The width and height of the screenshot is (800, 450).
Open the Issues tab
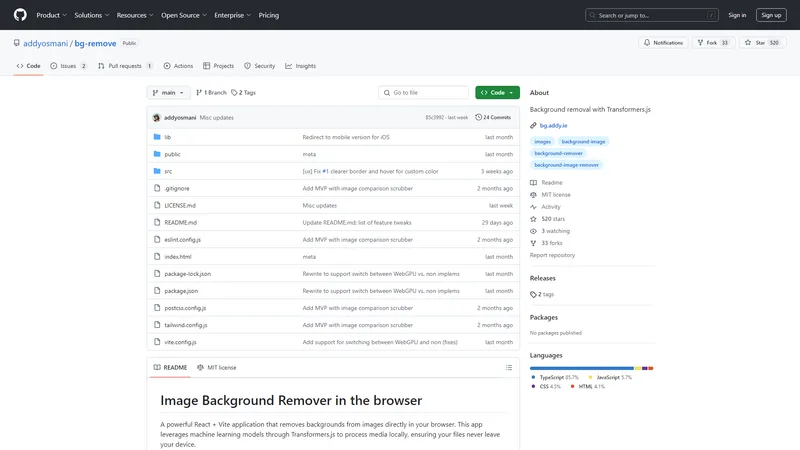click(68, 66)
